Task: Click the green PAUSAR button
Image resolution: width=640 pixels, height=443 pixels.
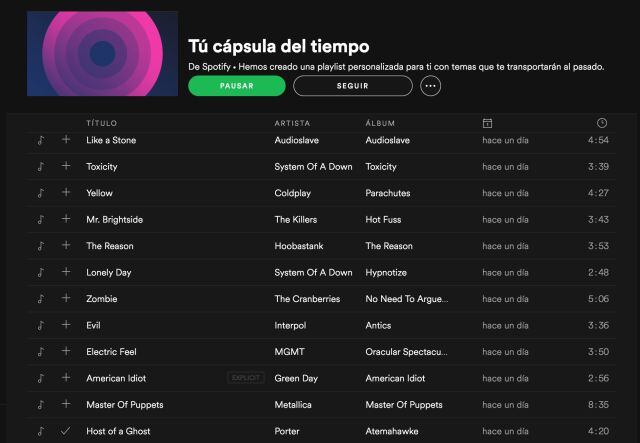Action: (237, 86)
